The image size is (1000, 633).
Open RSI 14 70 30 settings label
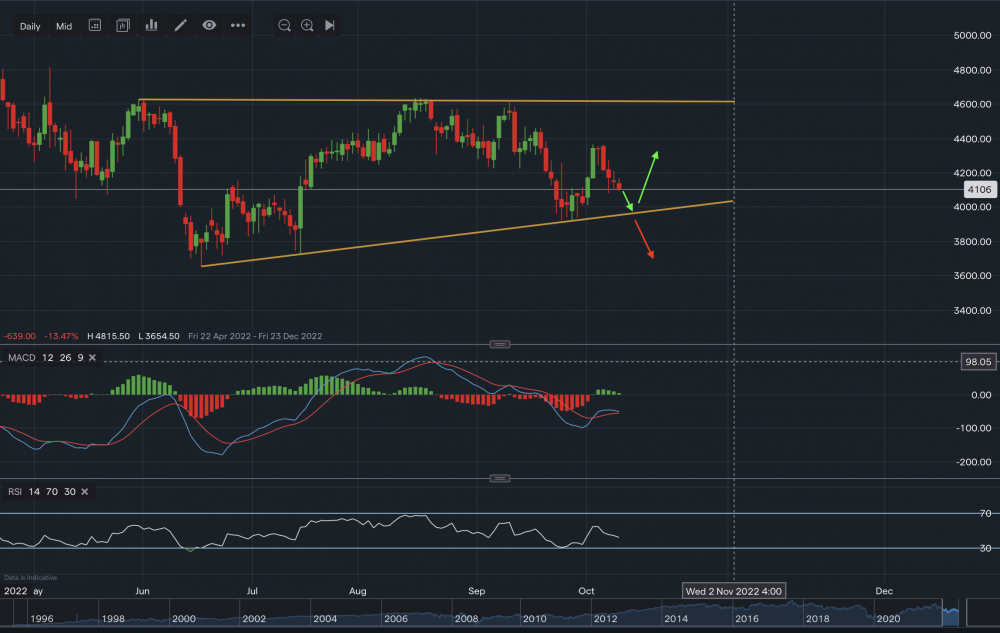[x=41, y=492]
